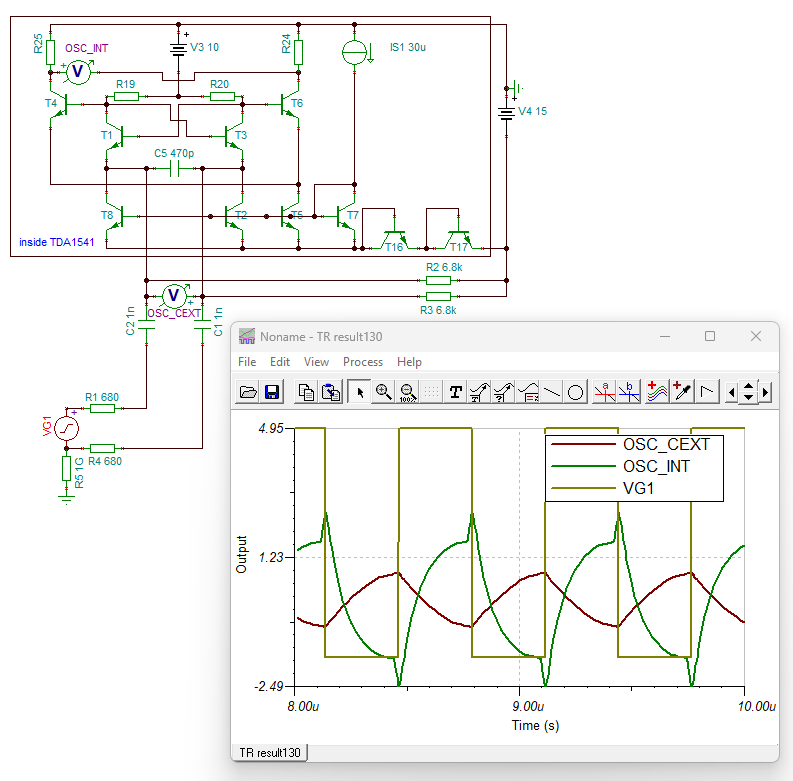Click the 8.00u tick label on the time axis
The width and height of the screenshot is (793, 781).
(303, 706)
